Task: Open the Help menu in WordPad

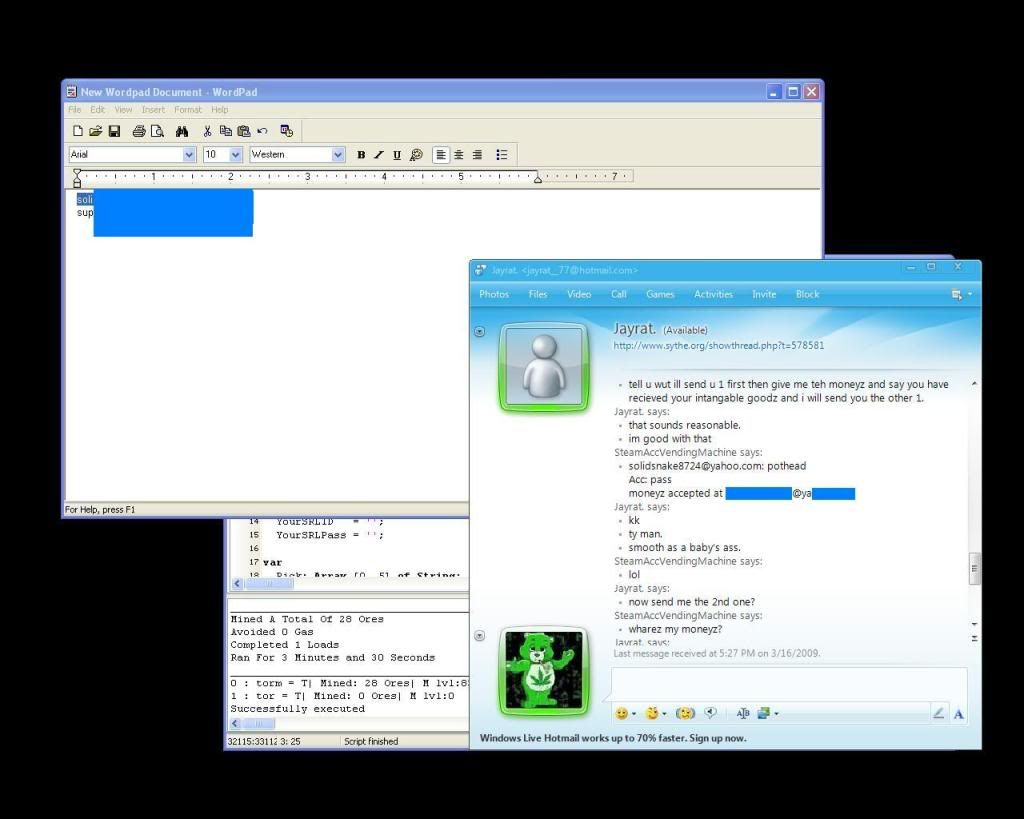Action: pos(219,110)
